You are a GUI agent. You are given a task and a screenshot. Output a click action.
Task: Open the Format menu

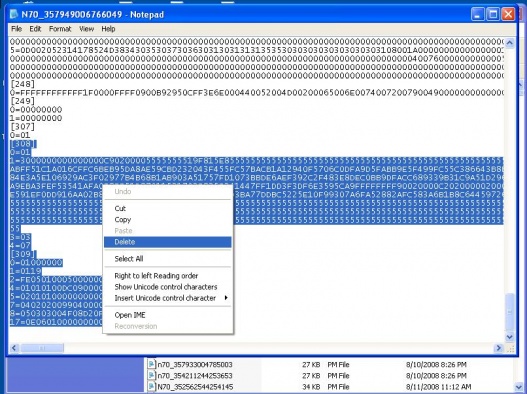[x=60, y=29]
